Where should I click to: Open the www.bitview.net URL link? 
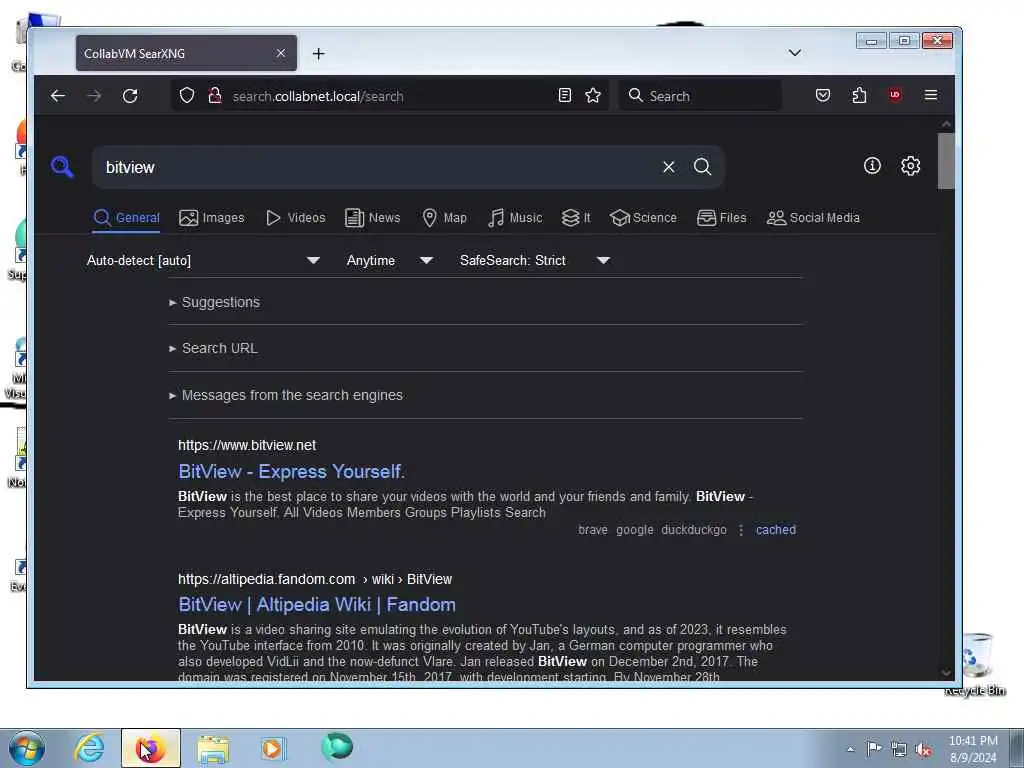[x=247, y=445]
